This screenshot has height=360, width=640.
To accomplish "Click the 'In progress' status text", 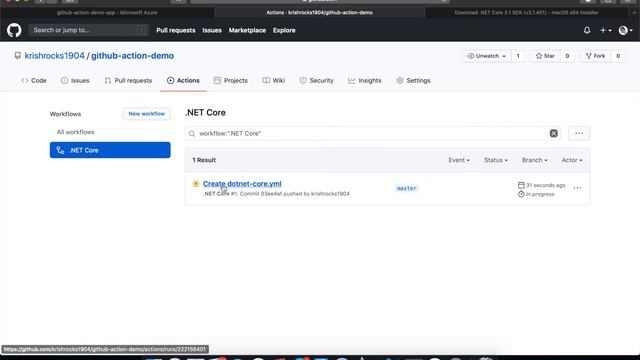I will pyautogui.click(x=540, y=194).
